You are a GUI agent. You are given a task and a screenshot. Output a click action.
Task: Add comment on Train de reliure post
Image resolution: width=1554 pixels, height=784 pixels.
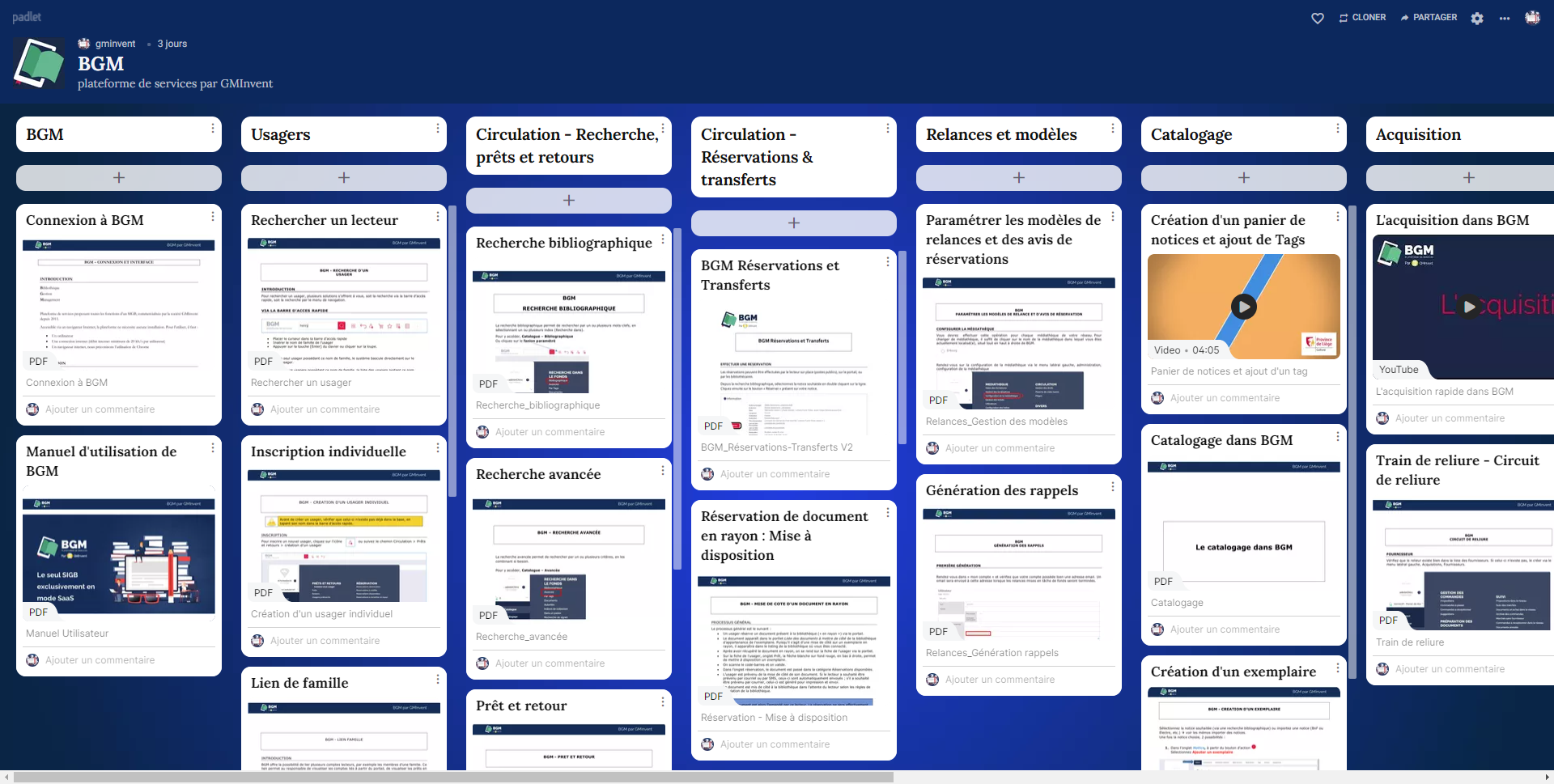[1450, 669]
